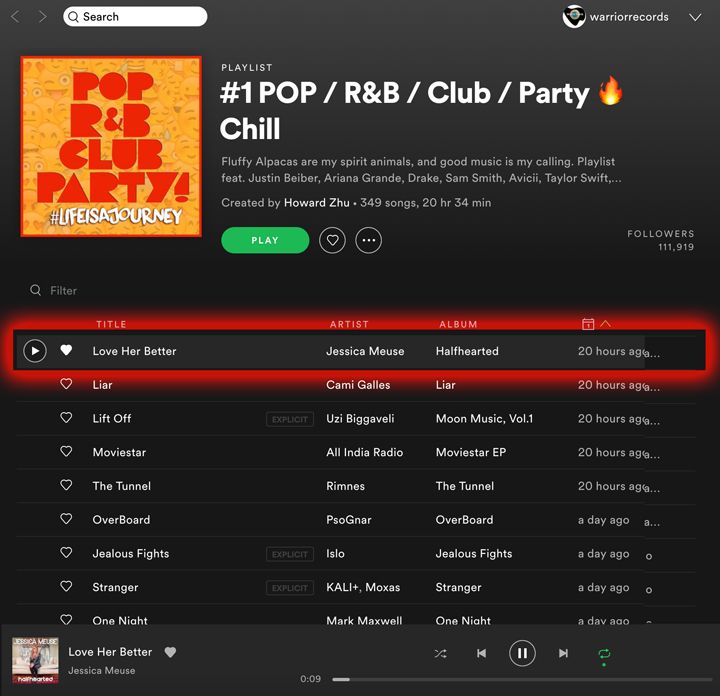Sort tracks by ALBUM column header
The image size is (720, 696).
coord(458,324)
